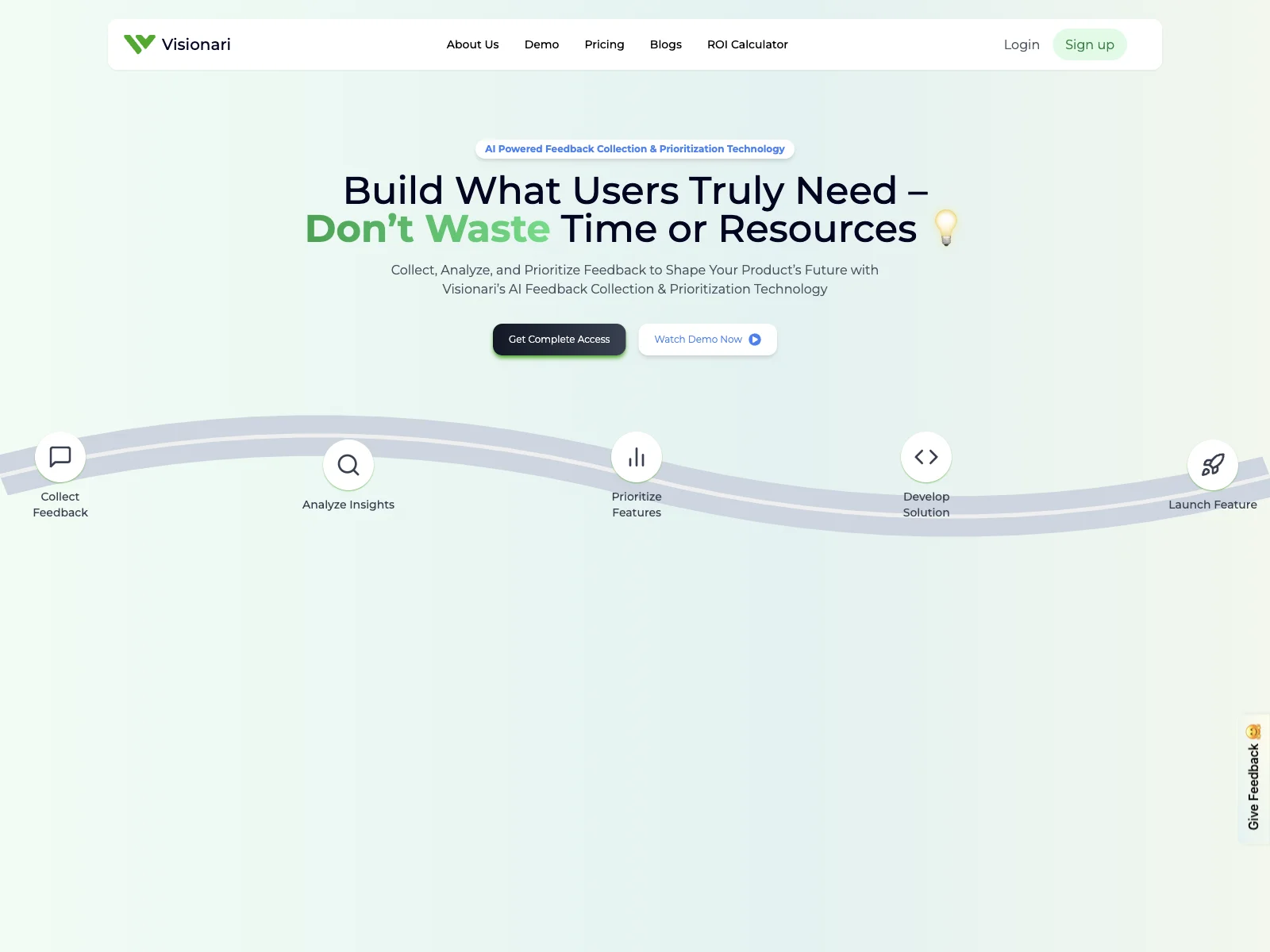
Task: Click the Launch Feature label
Action: click(1213, 505)
